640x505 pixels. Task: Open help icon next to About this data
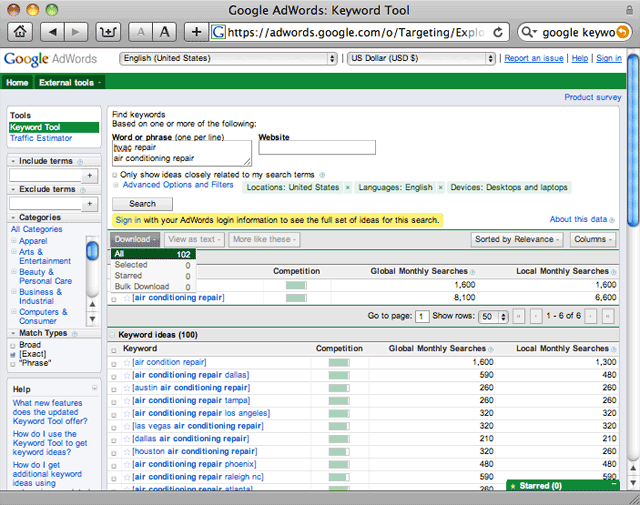click(611, 220)
